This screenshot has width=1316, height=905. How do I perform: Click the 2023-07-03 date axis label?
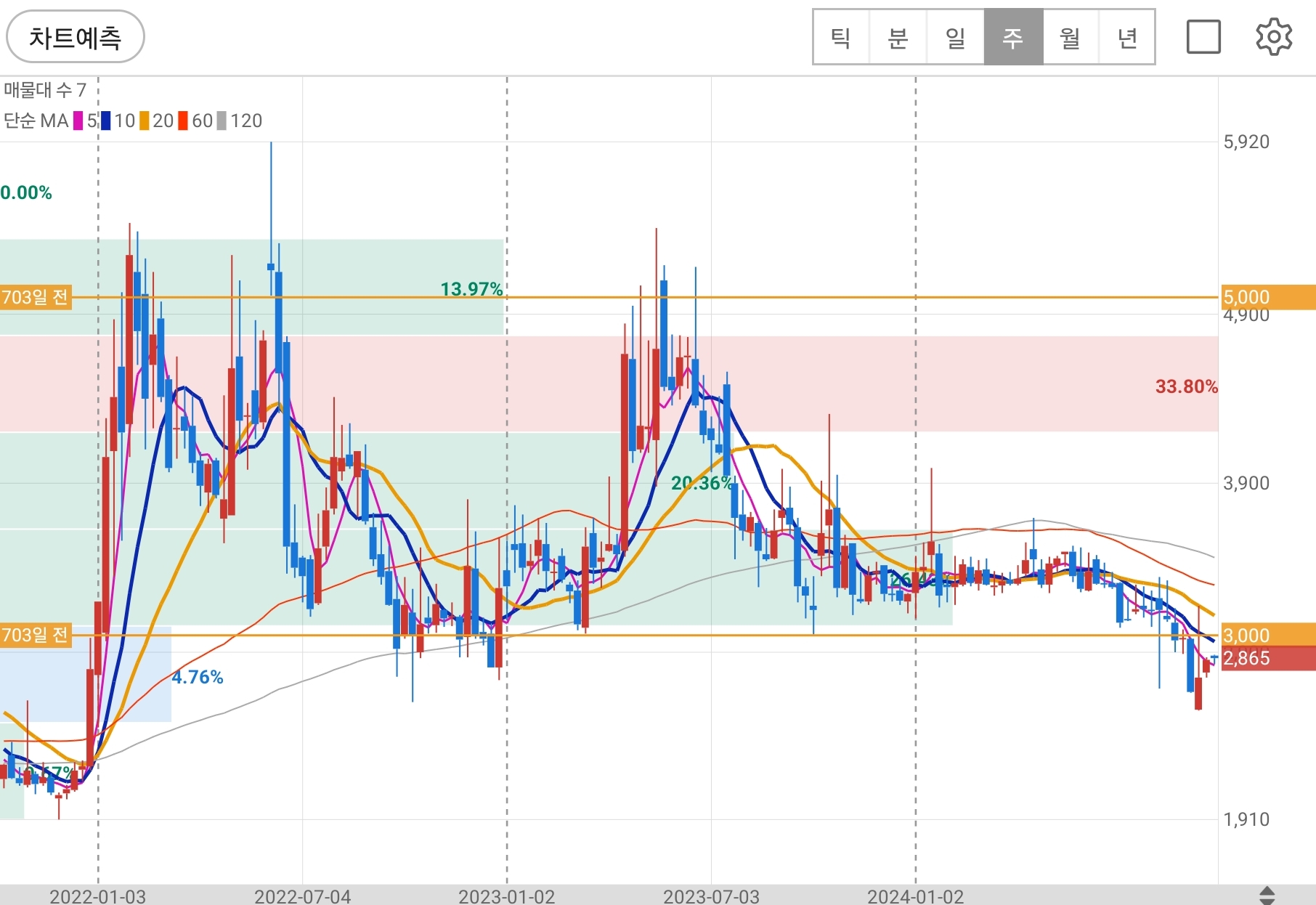[711, 896]
